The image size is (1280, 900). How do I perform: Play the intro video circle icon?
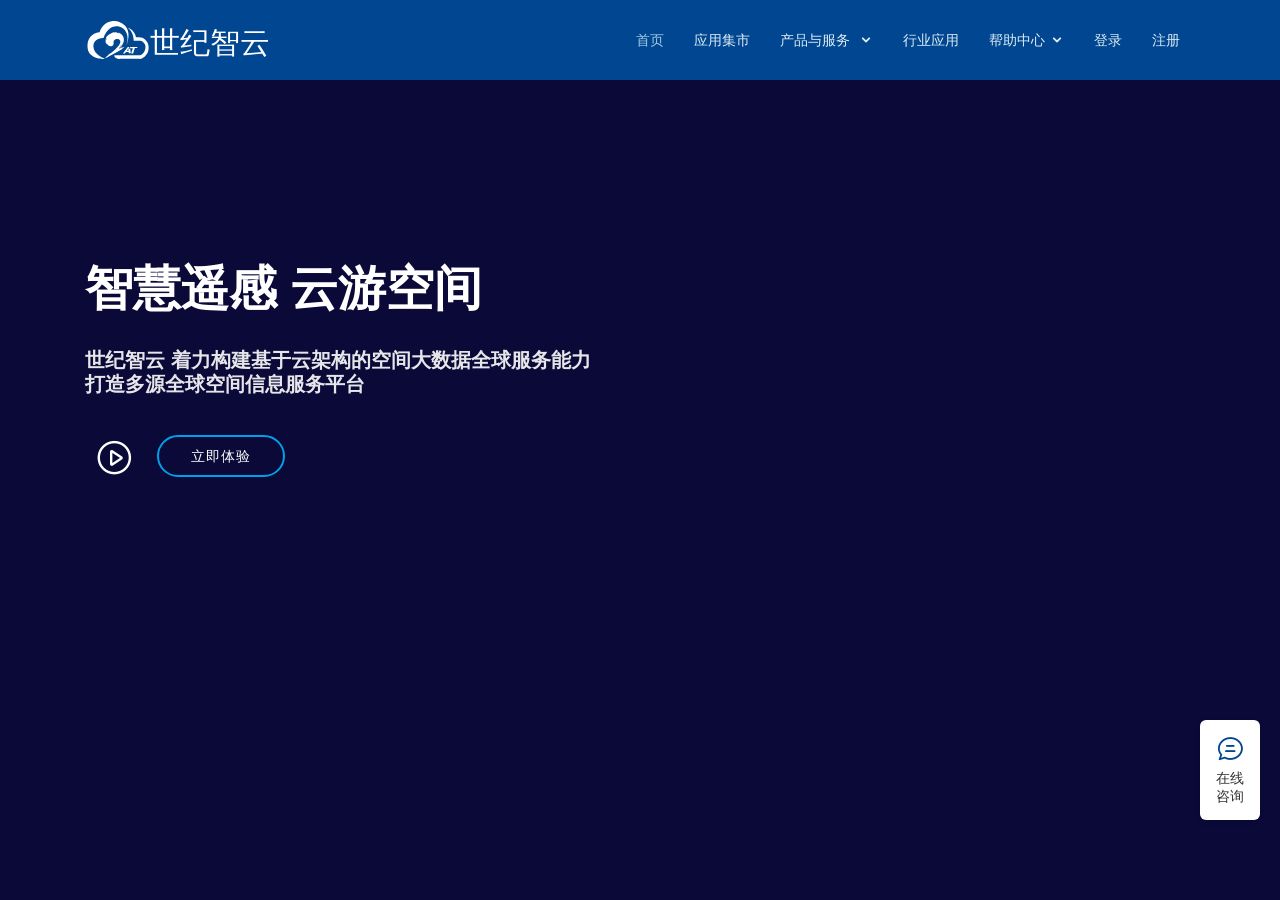click(x=114, y=458)
